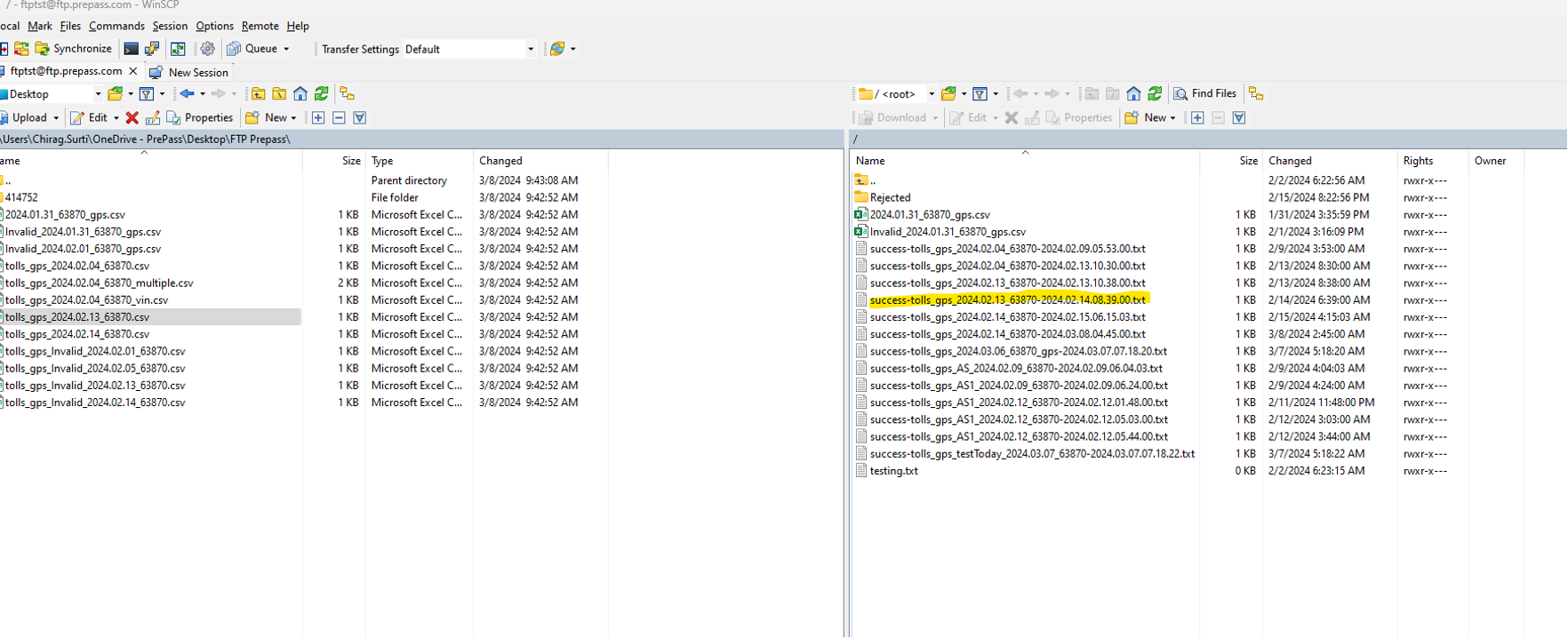This screenshot has width=1568, height=638.
Task: Open the remote Rejected folder
Action: pyautogui.click(x=890, y=197)
